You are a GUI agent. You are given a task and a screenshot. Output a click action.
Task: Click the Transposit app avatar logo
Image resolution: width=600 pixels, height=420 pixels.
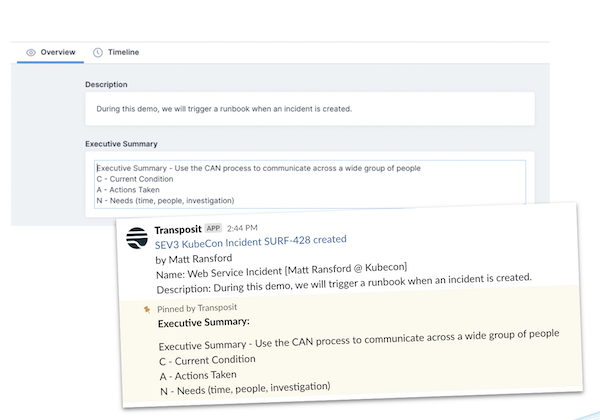[137, 240]
